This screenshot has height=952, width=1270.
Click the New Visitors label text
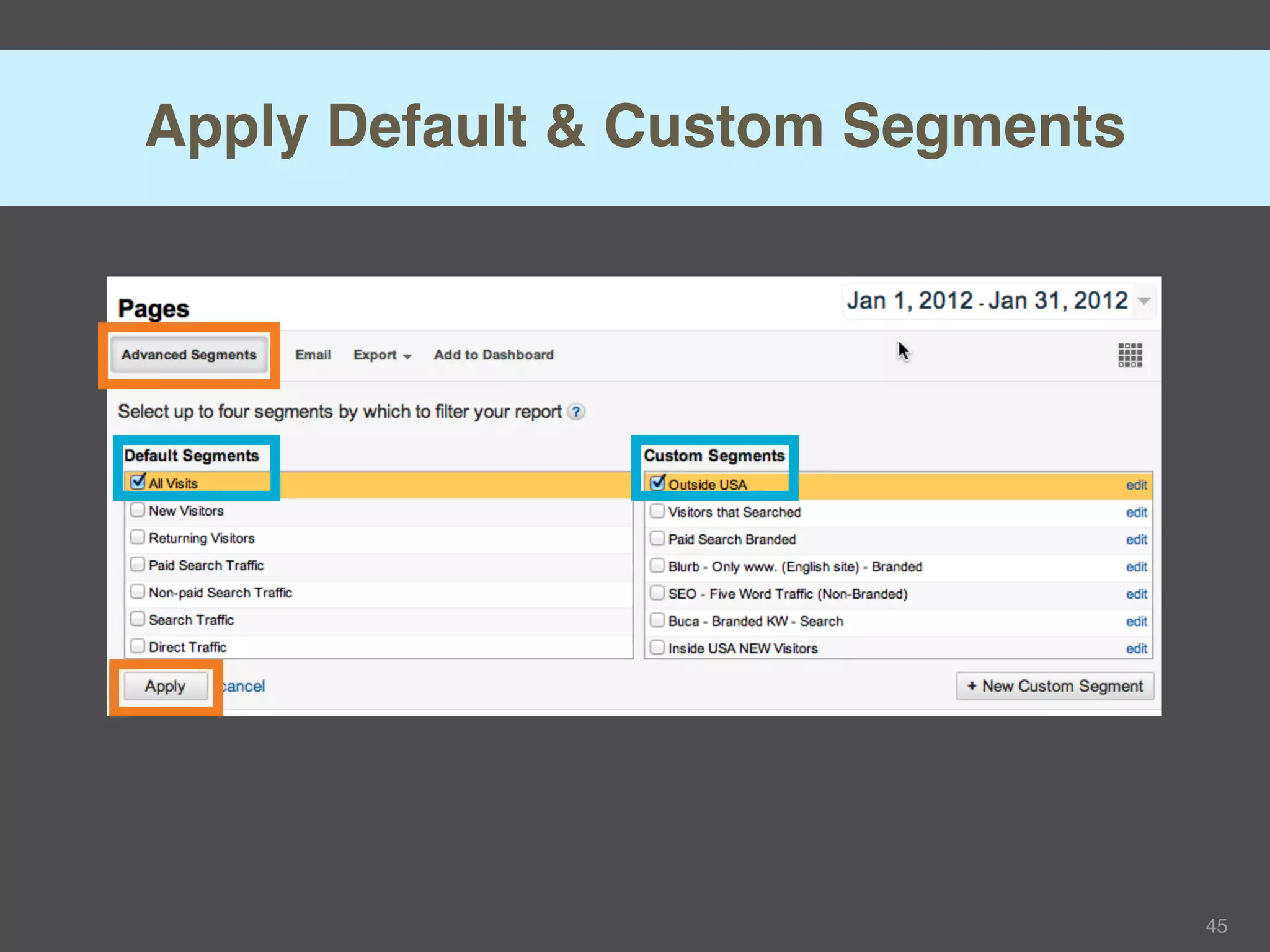tap(186, 511)
